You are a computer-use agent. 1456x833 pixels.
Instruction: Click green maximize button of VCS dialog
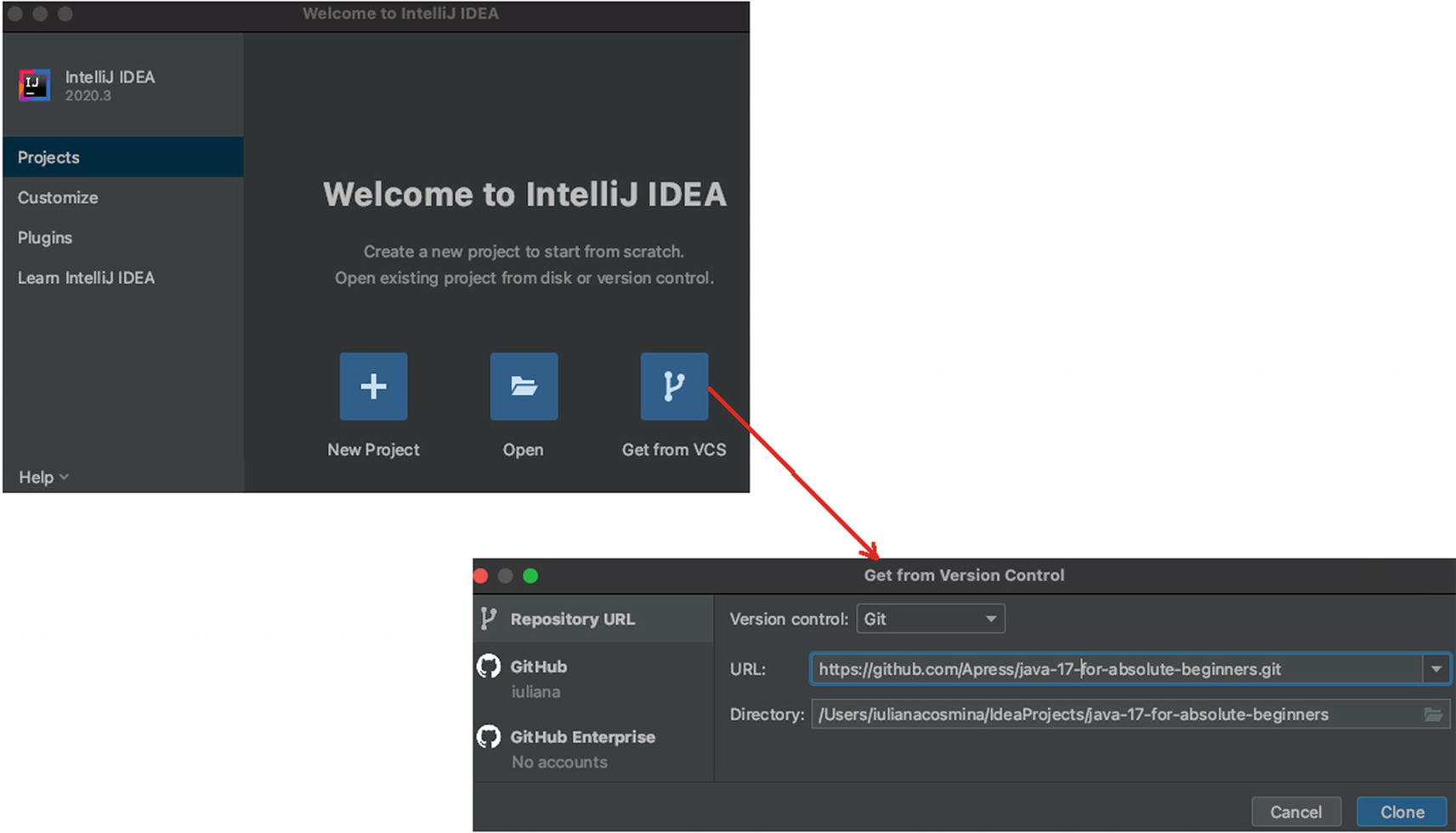pyautogui.click(x=530, y=576)
